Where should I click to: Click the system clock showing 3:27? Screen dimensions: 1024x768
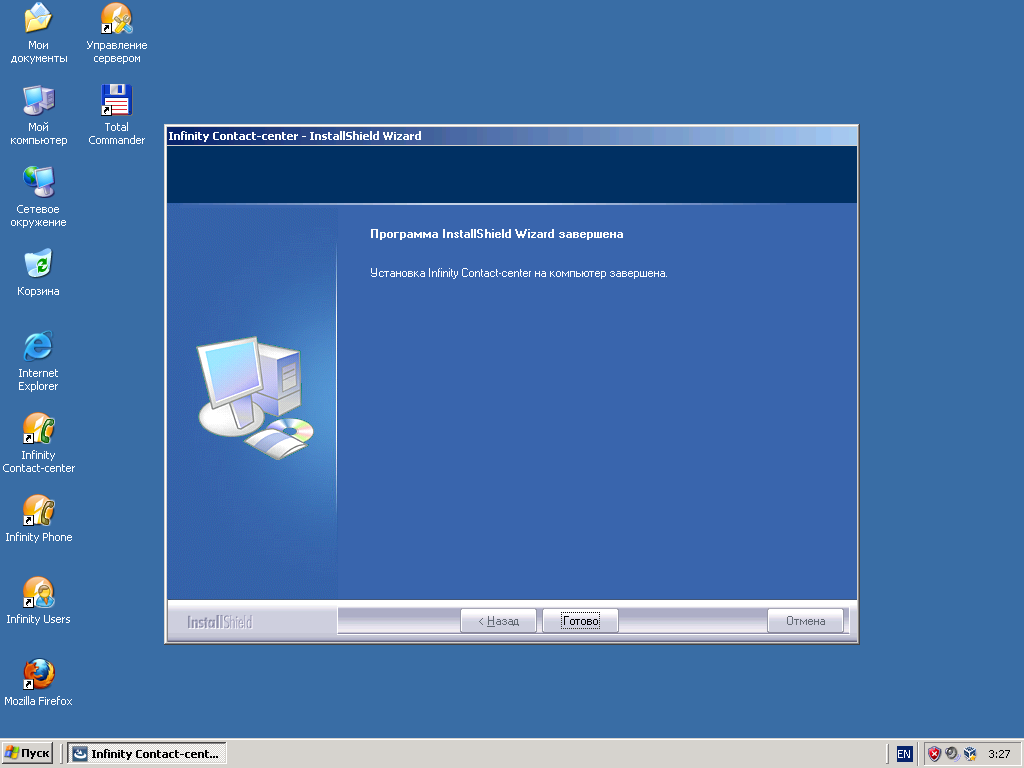pyautogui.click(x=999, y=754)
